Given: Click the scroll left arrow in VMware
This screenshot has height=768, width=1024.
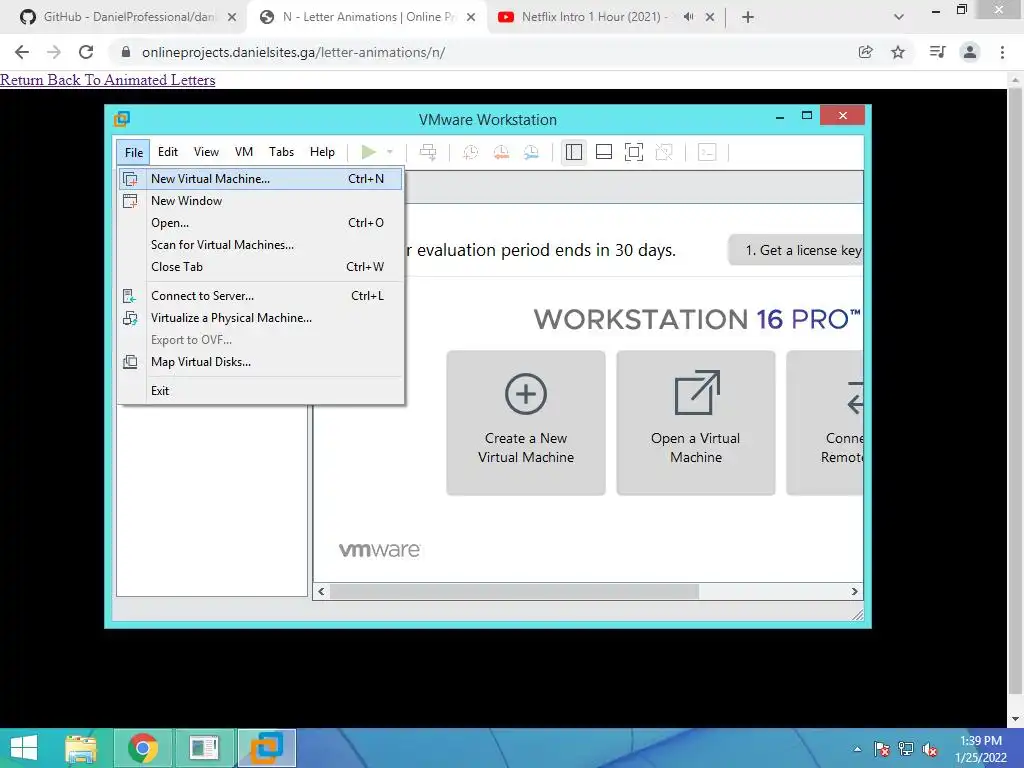Looking at the screenshot, I should click(x=321, y=592).
